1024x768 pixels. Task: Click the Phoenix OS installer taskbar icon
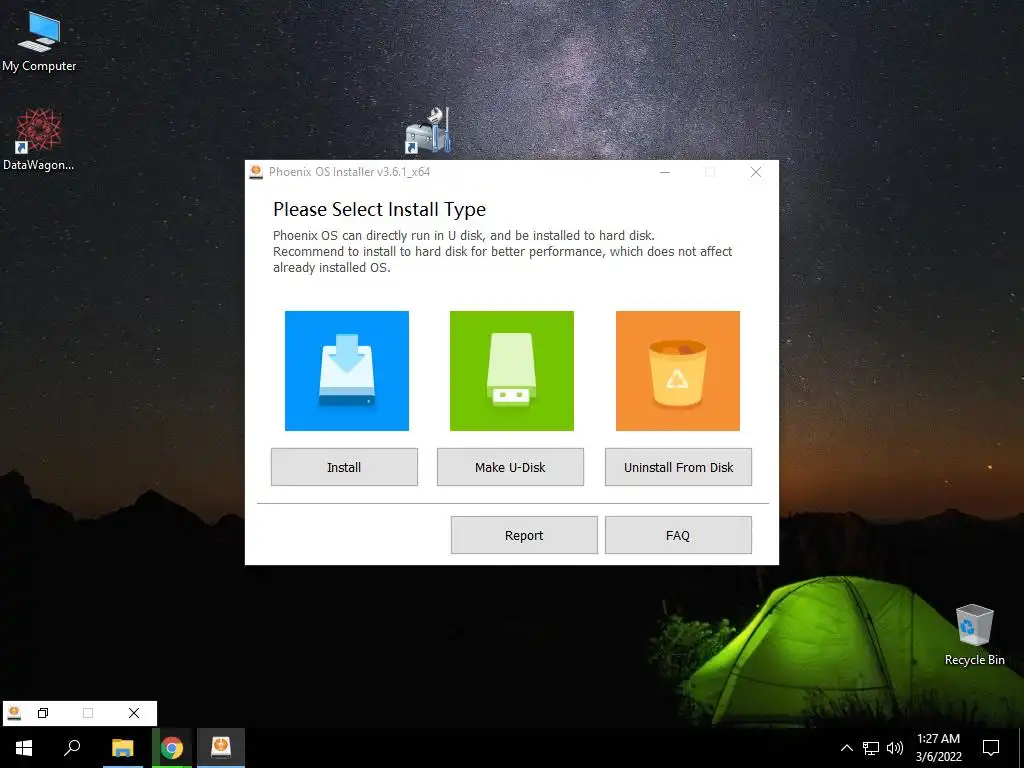tap(221, 748)
